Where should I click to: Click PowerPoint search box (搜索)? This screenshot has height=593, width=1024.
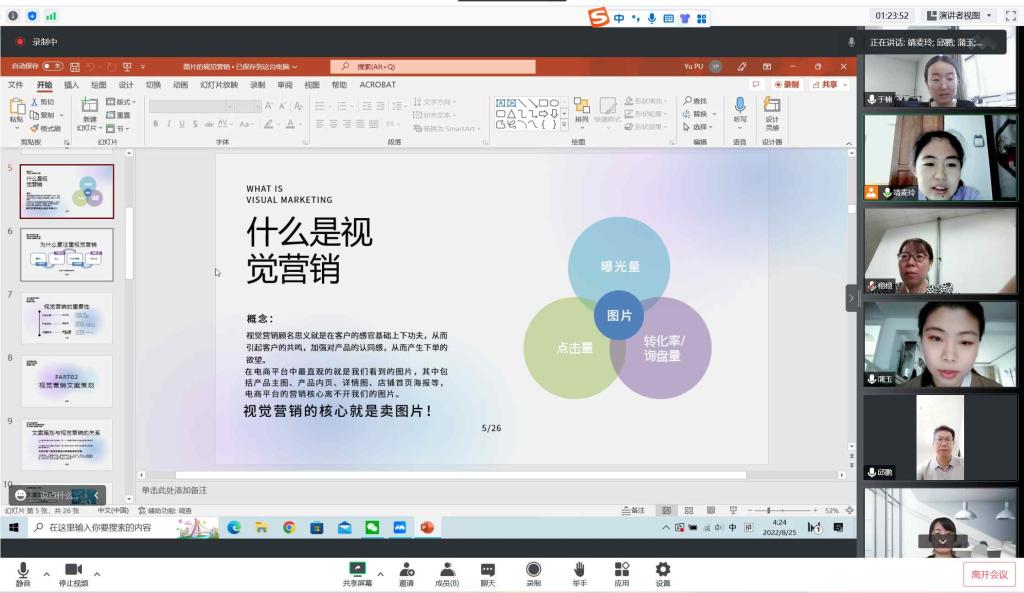pyautogui.click(x=433, y=67)
